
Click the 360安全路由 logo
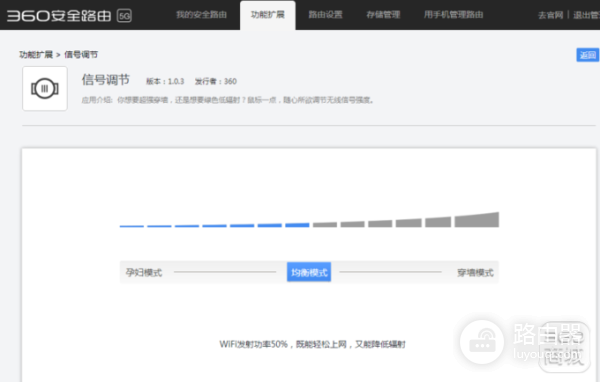(59, 16)
